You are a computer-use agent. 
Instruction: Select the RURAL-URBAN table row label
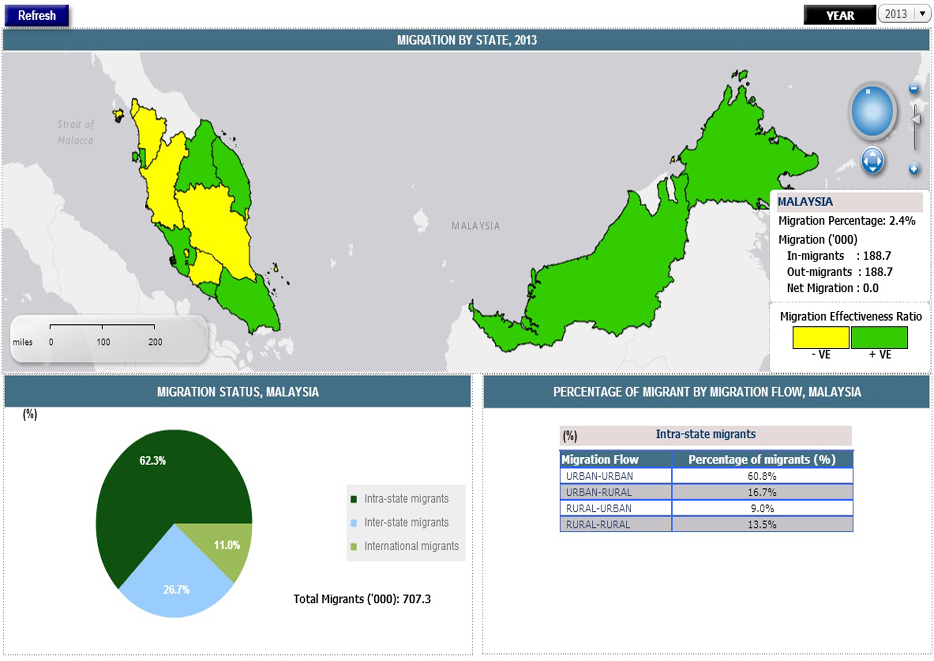pos(616,509)
